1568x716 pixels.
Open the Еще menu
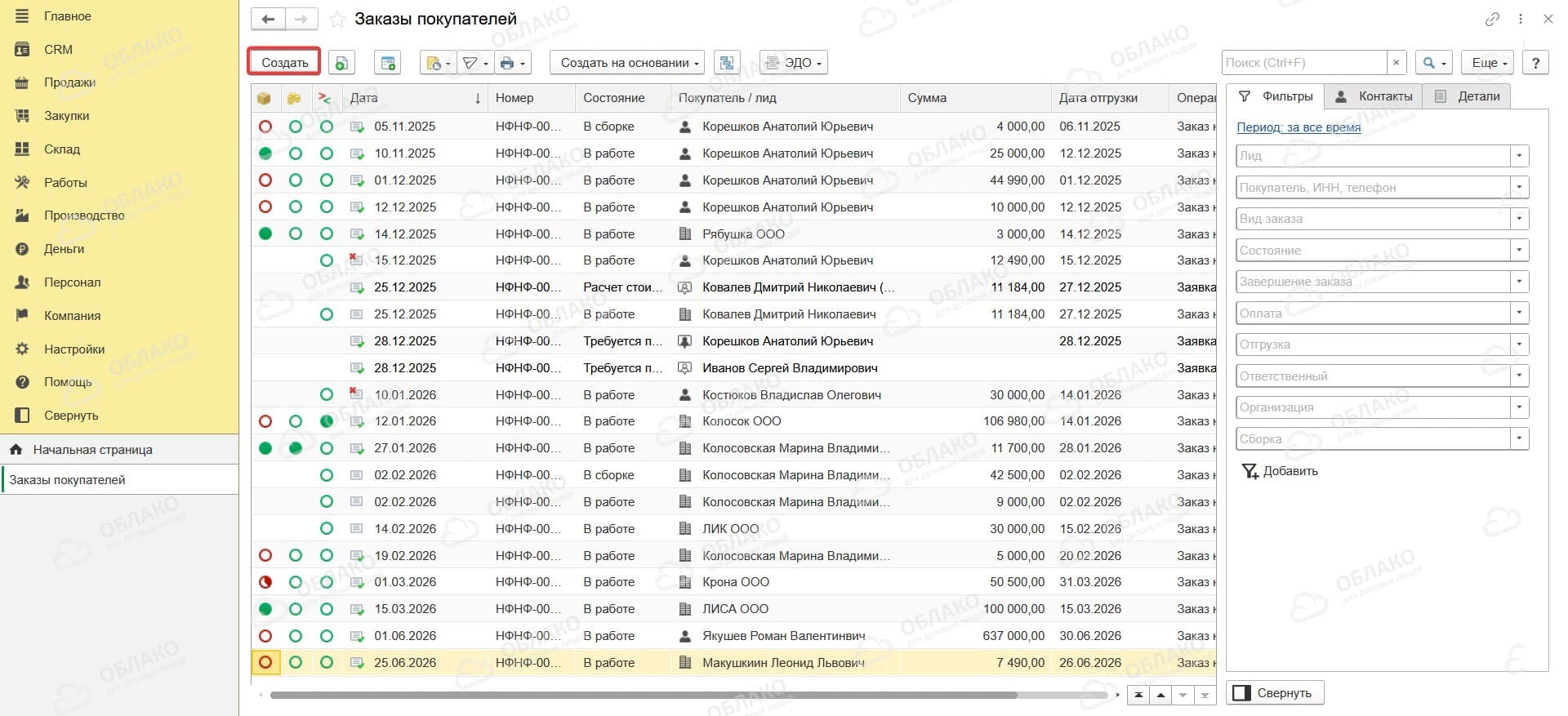pyautogui.click(x=1489, y=63)
